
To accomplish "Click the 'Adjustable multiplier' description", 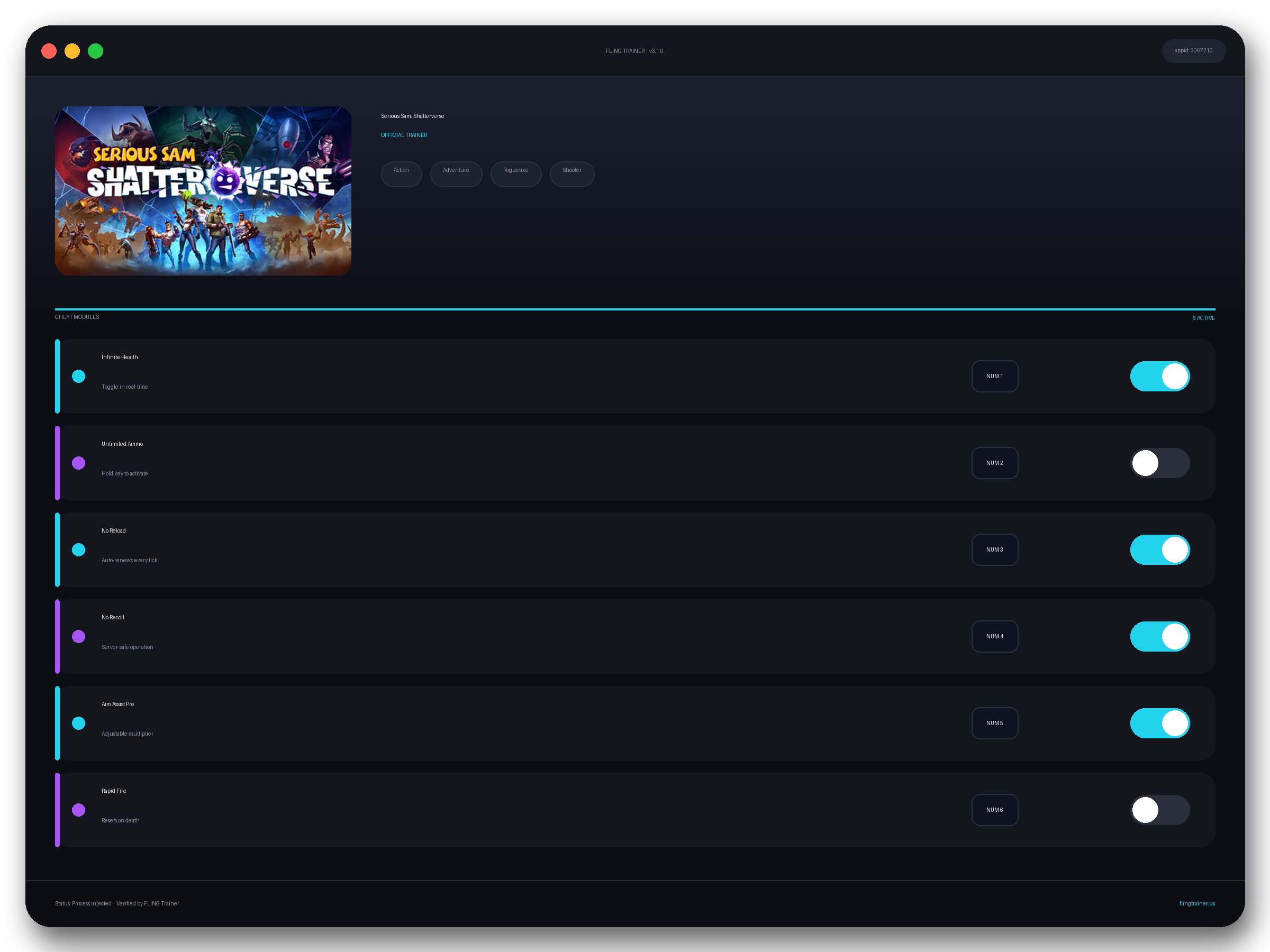I will click(x=128, y=734).
